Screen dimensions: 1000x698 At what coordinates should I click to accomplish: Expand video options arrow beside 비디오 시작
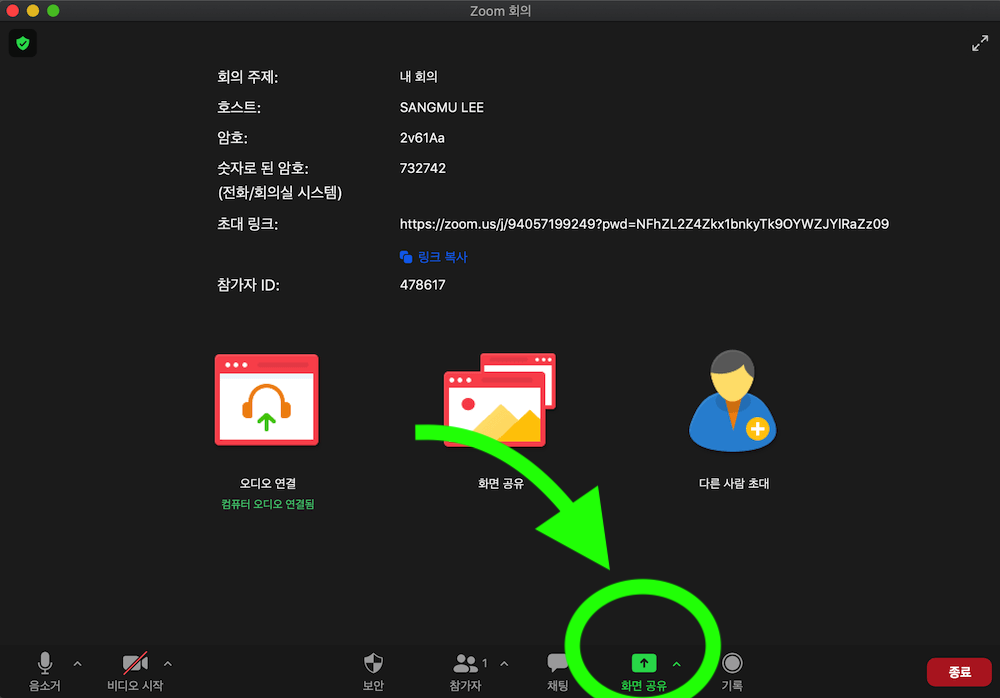168,664
